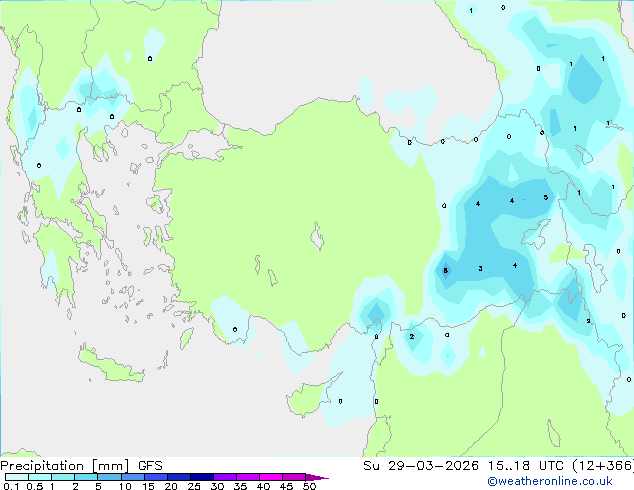The height and width of the screenshot is (490, 634).
Task: Click the map value 5 in eastern Turkey
Action: pyautogui.click(x=545, y=197)
